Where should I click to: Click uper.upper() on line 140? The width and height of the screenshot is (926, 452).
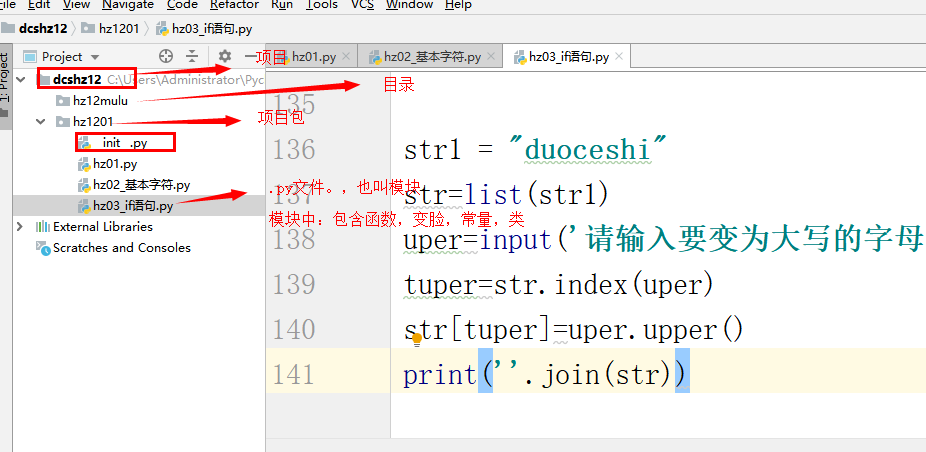click(x=656, y=330)
